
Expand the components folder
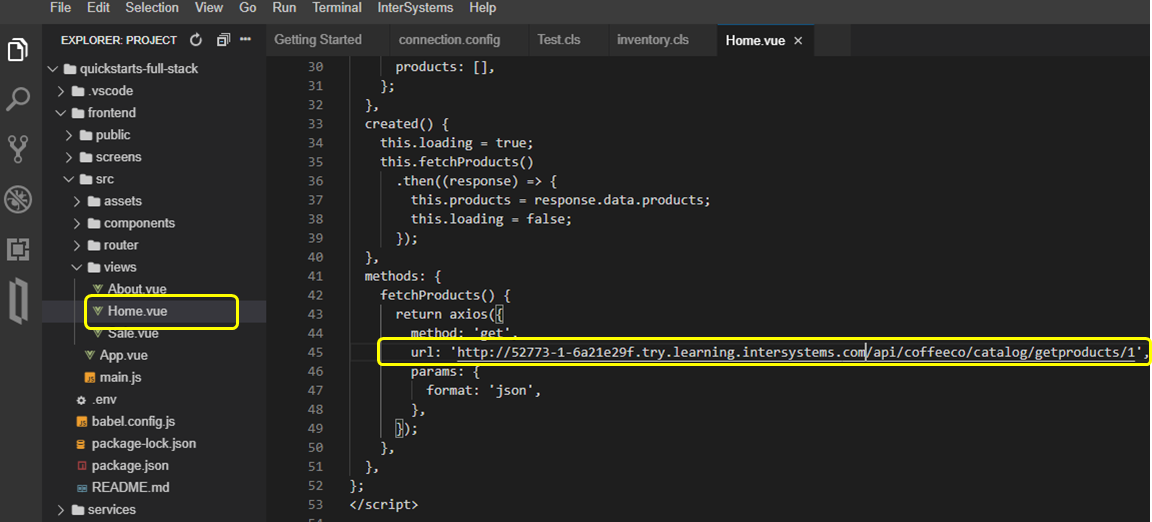[76, 224]
